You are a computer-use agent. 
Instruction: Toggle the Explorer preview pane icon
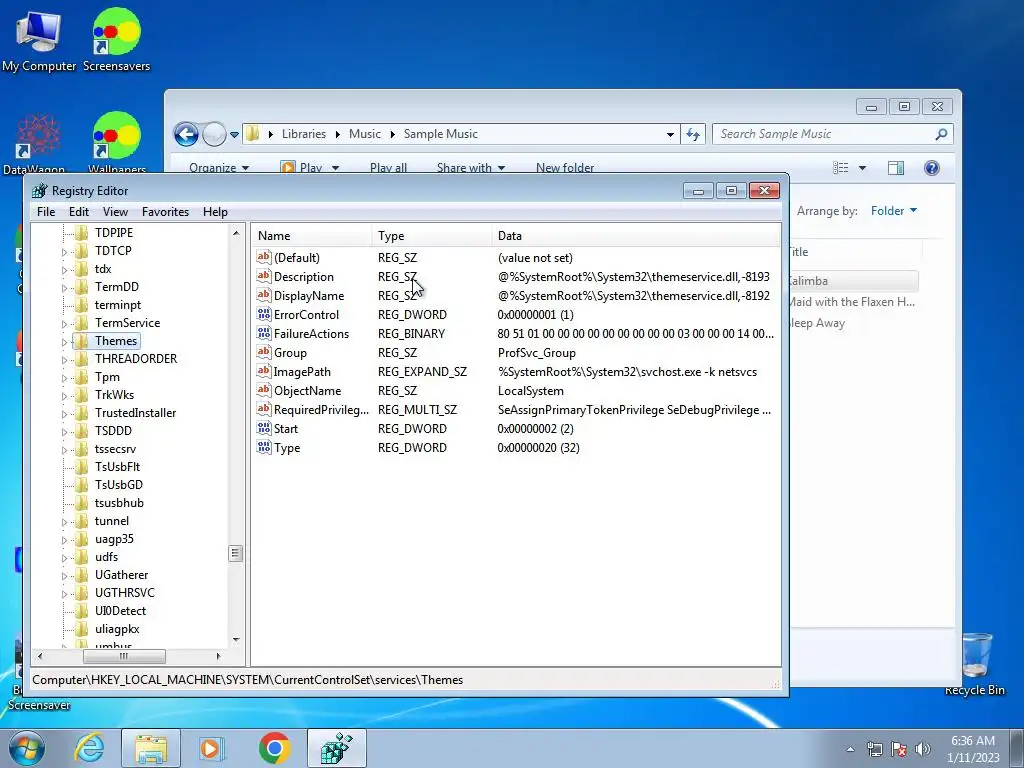tap(896, 168)
